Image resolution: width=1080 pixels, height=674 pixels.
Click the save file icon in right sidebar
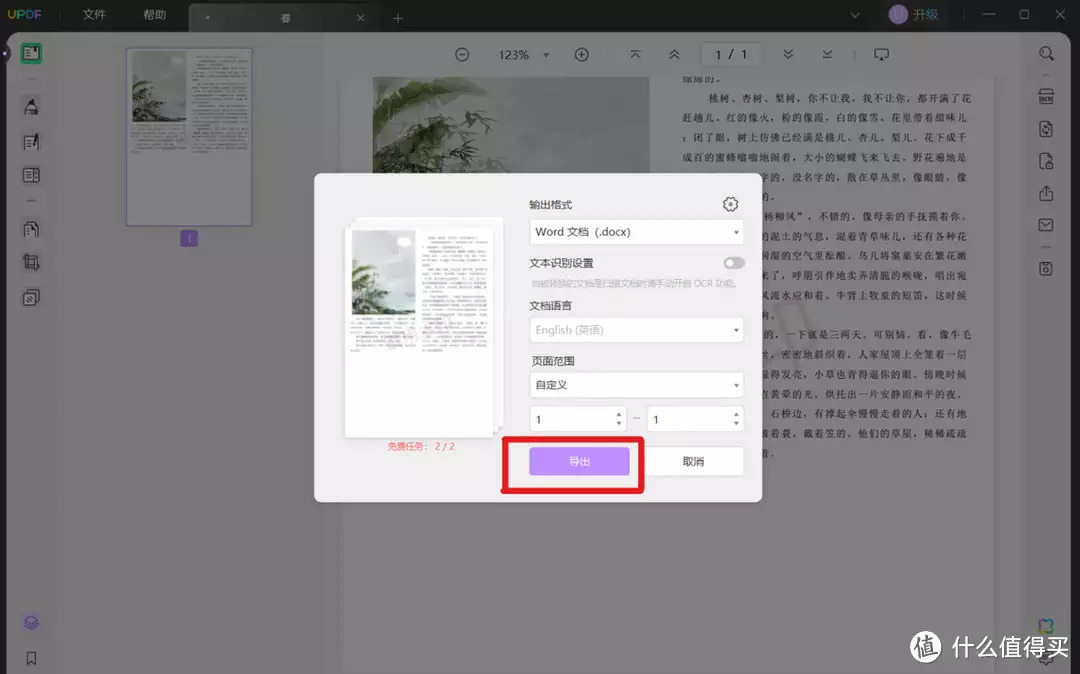[x=1046, y=268]
